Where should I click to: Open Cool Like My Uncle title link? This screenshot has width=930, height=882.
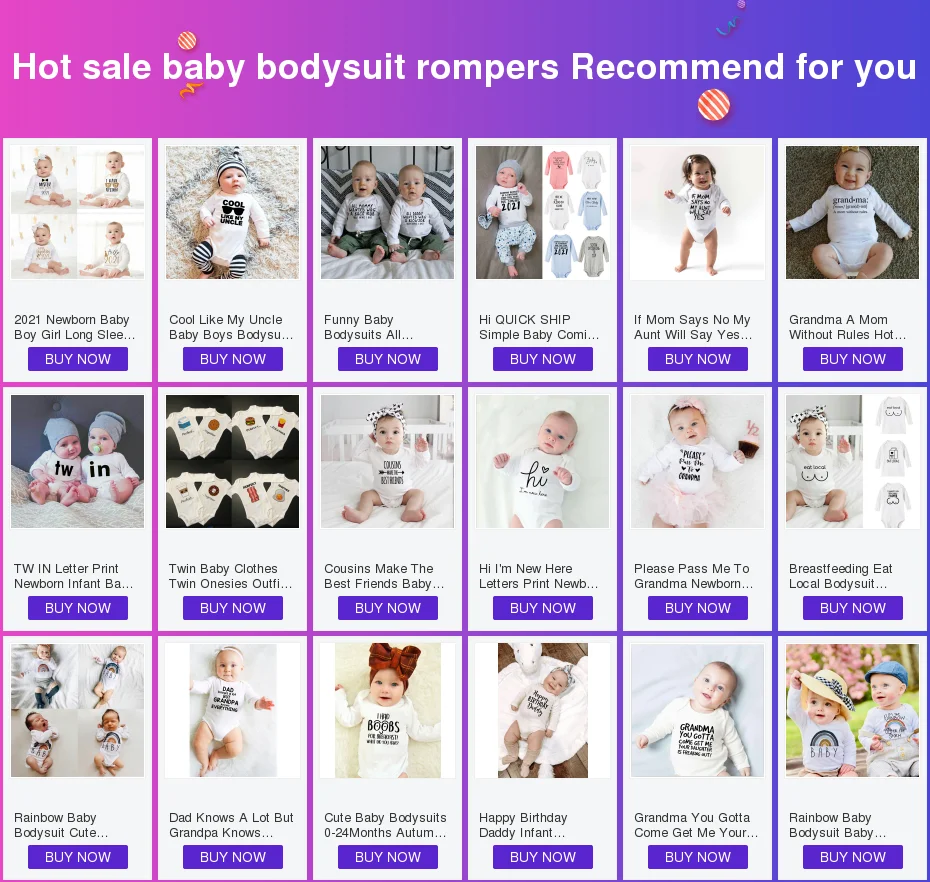[x=231, y=327]
